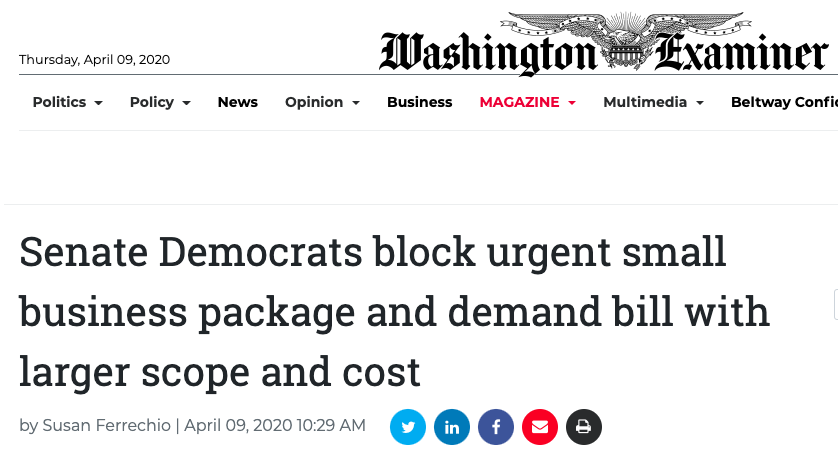Open the Politics menu item
The height and width of the screenshot is (463, 838).
[x=59, y=102]
